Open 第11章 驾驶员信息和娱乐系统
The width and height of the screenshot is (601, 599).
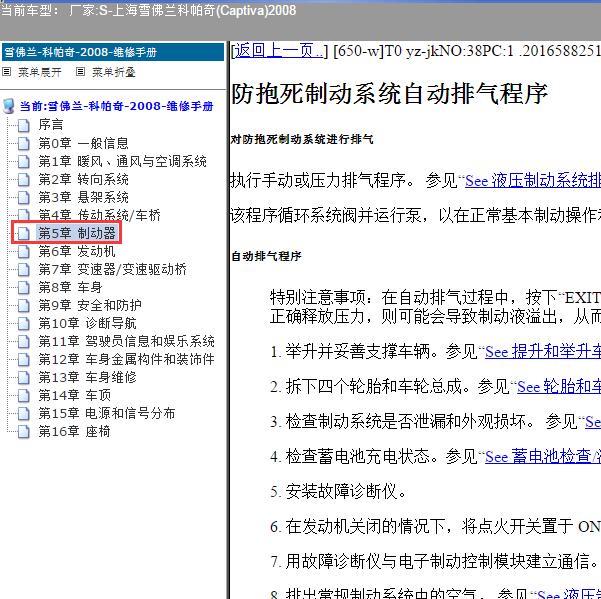126,341
